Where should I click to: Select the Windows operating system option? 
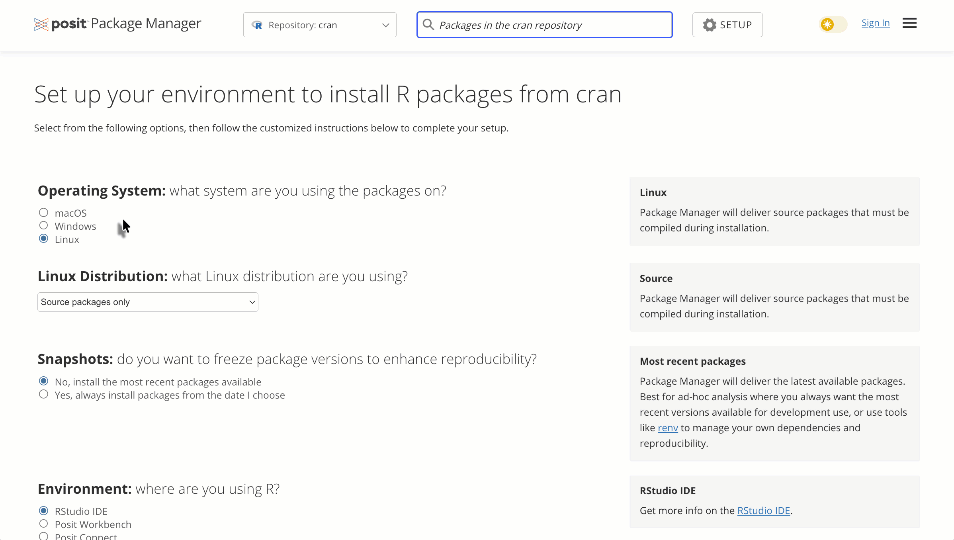[x=43, y=226]
